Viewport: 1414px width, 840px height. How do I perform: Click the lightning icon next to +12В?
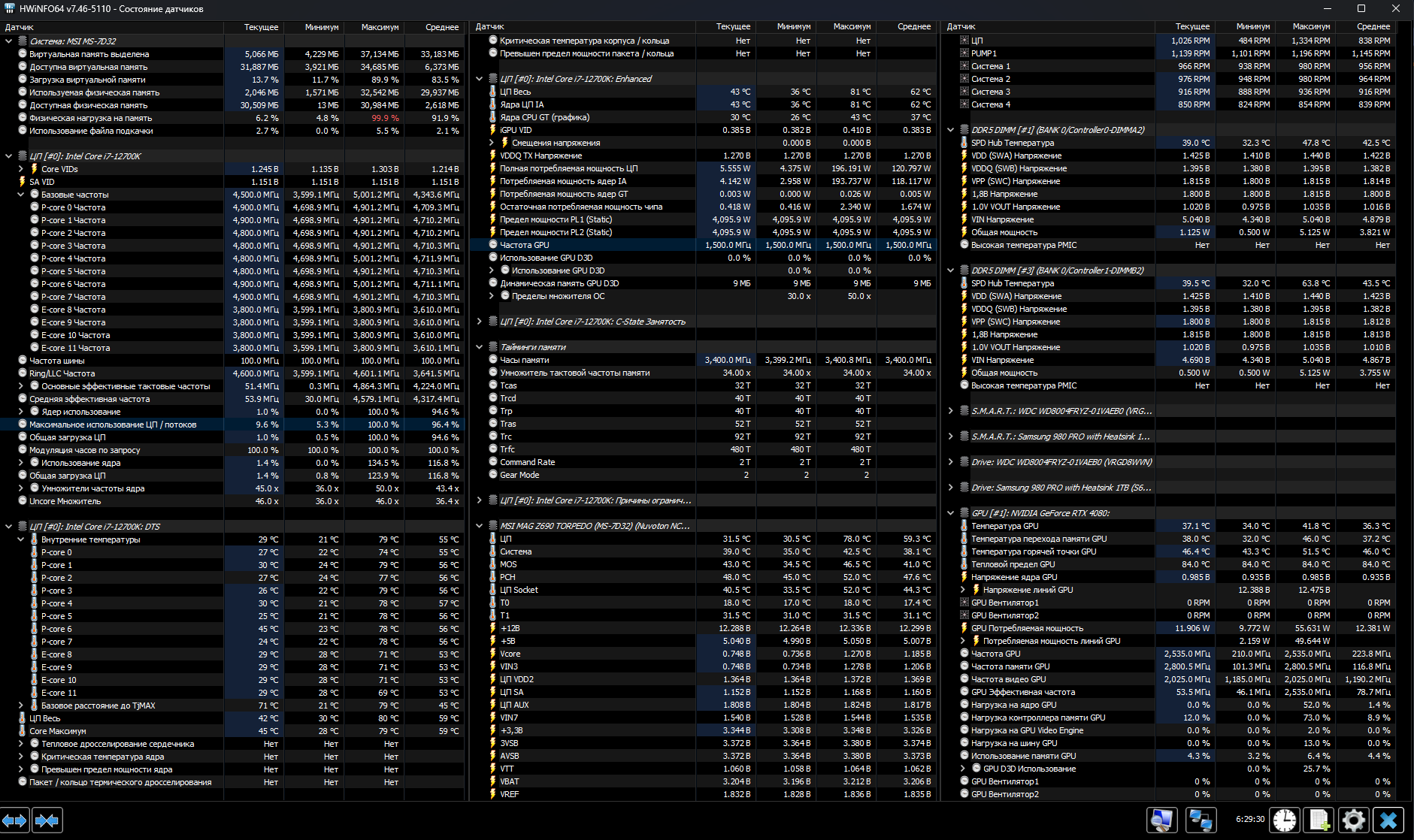[x=493, y=628]
